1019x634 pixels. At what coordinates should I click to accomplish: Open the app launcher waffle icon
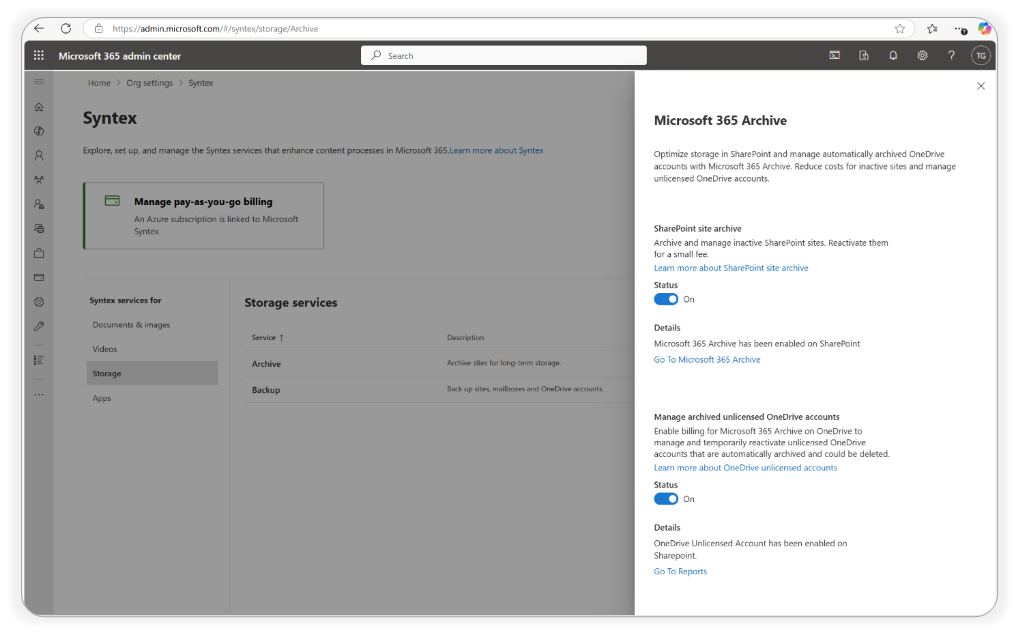pos(39,56)
